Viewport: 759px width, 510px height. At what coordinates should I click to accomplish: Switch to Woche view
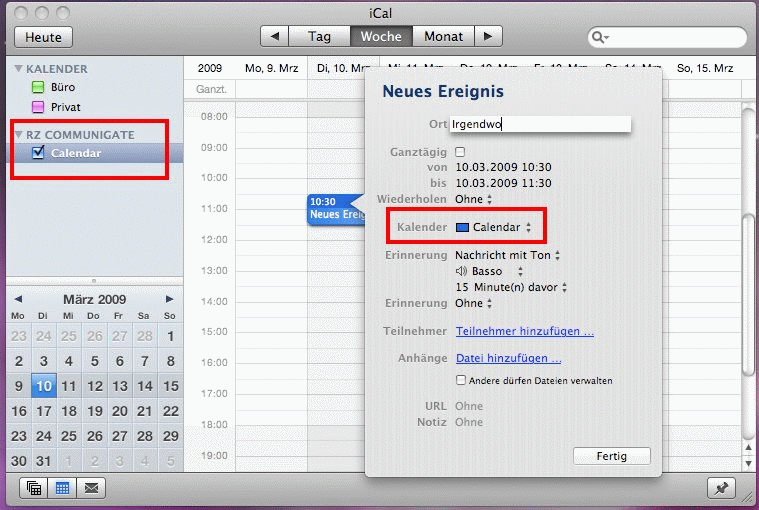coord(381,36)
